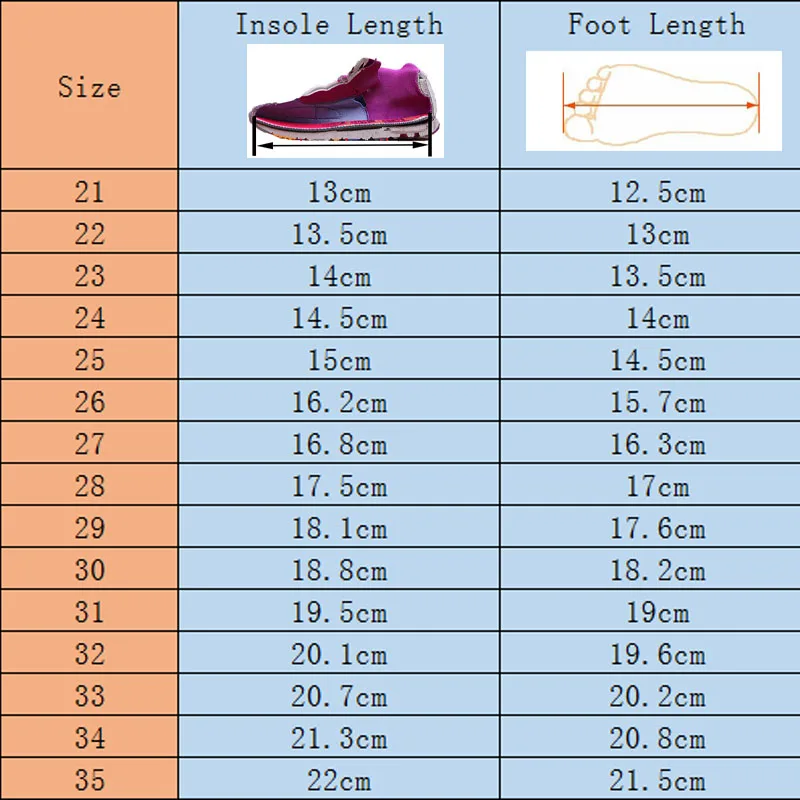Click the Foot Length header text
Viewport: 800px width, 800px height.
click(x=656, y=25)
